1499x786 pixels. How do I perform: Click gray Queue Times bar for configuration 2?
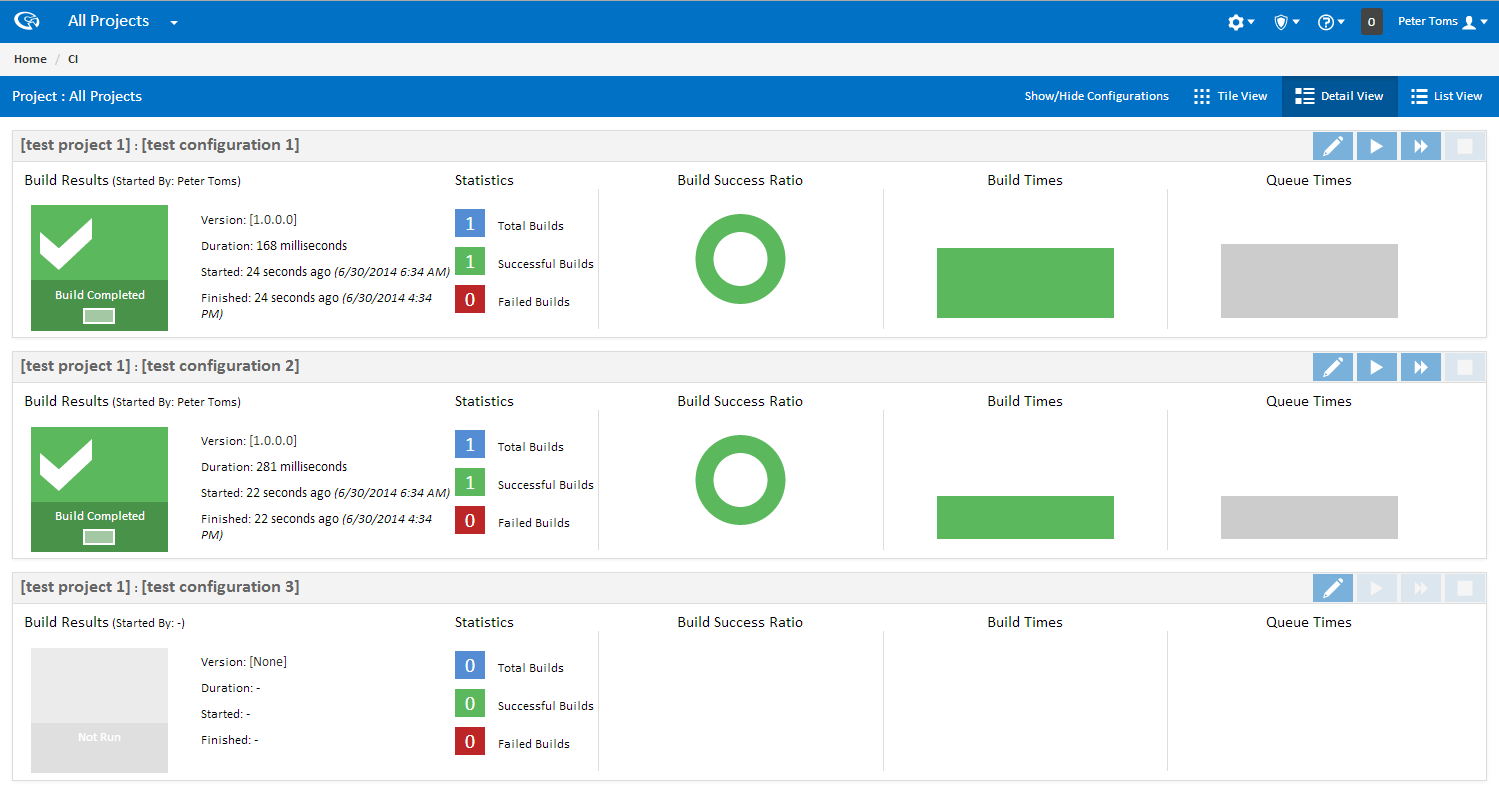point(1309,517)
